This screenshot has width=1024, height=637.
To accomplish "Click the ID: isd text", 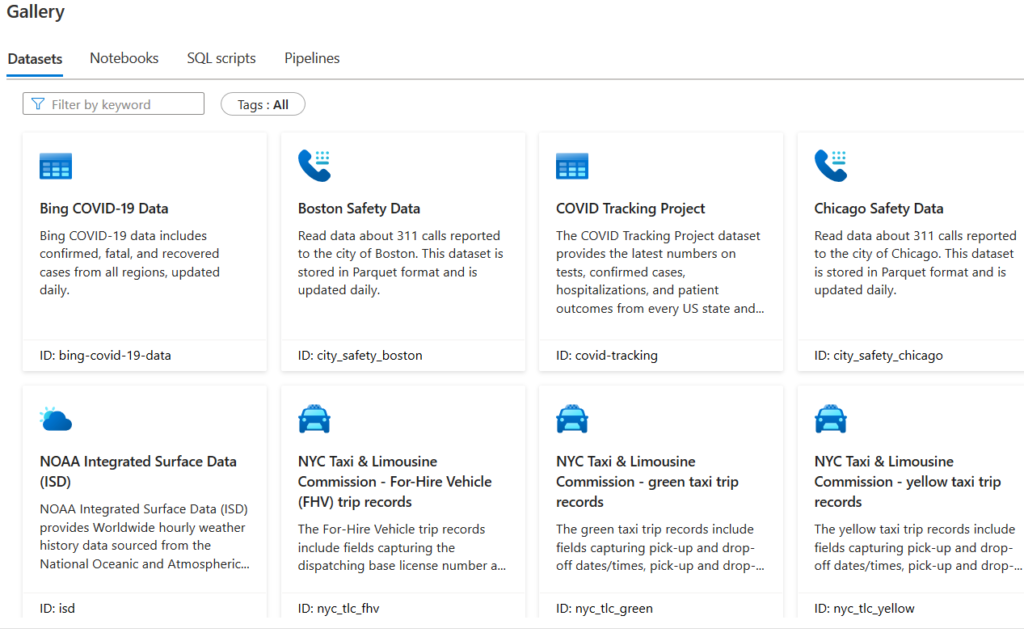I will coord(57,608).
